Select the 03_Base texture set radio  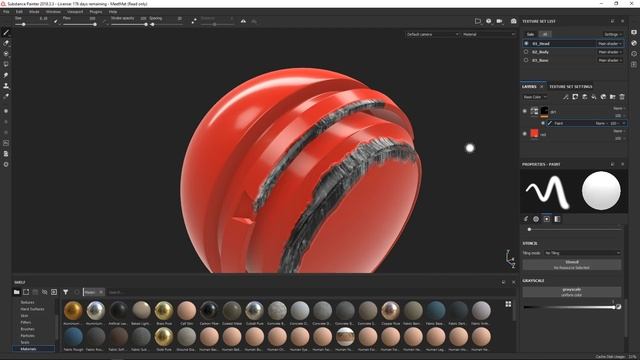pos(526,60)
